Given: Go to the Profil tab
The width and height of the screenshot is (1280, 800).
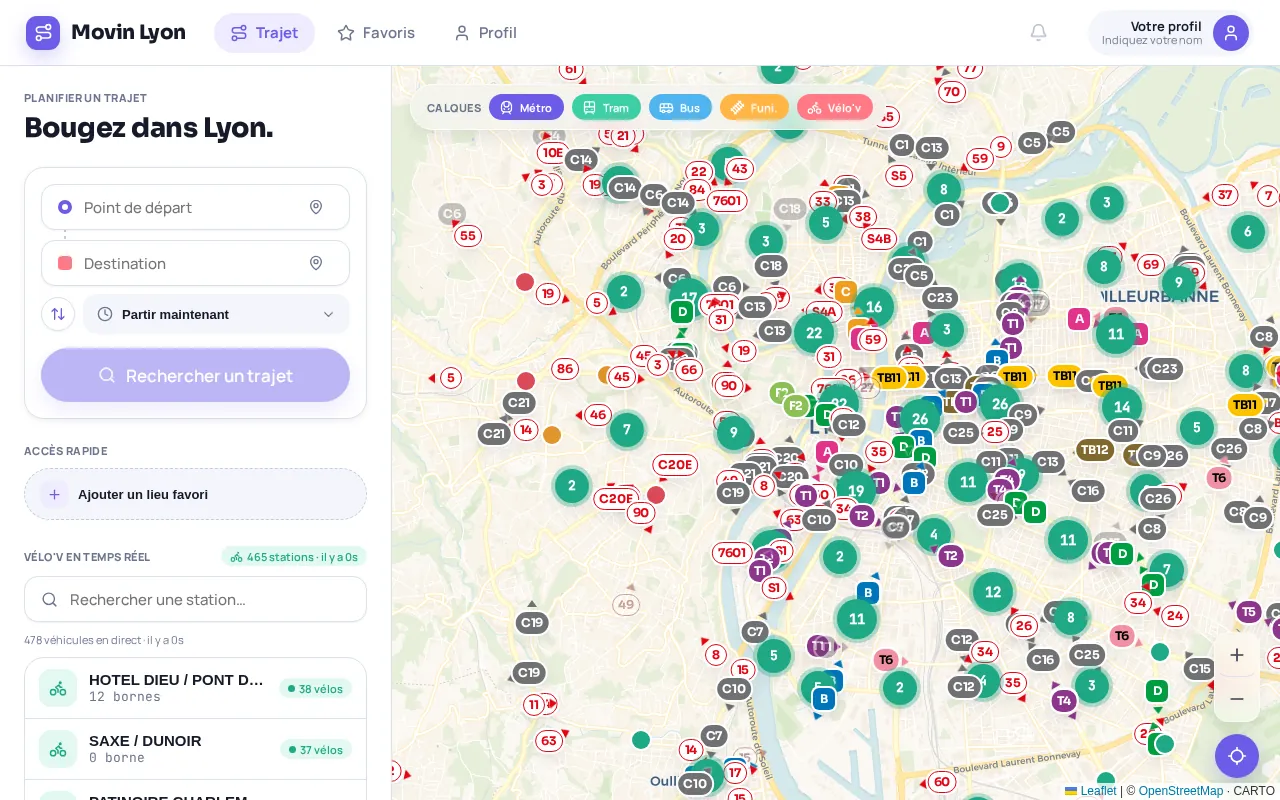Looking at the screenshot, I should [x=485, y=33].
